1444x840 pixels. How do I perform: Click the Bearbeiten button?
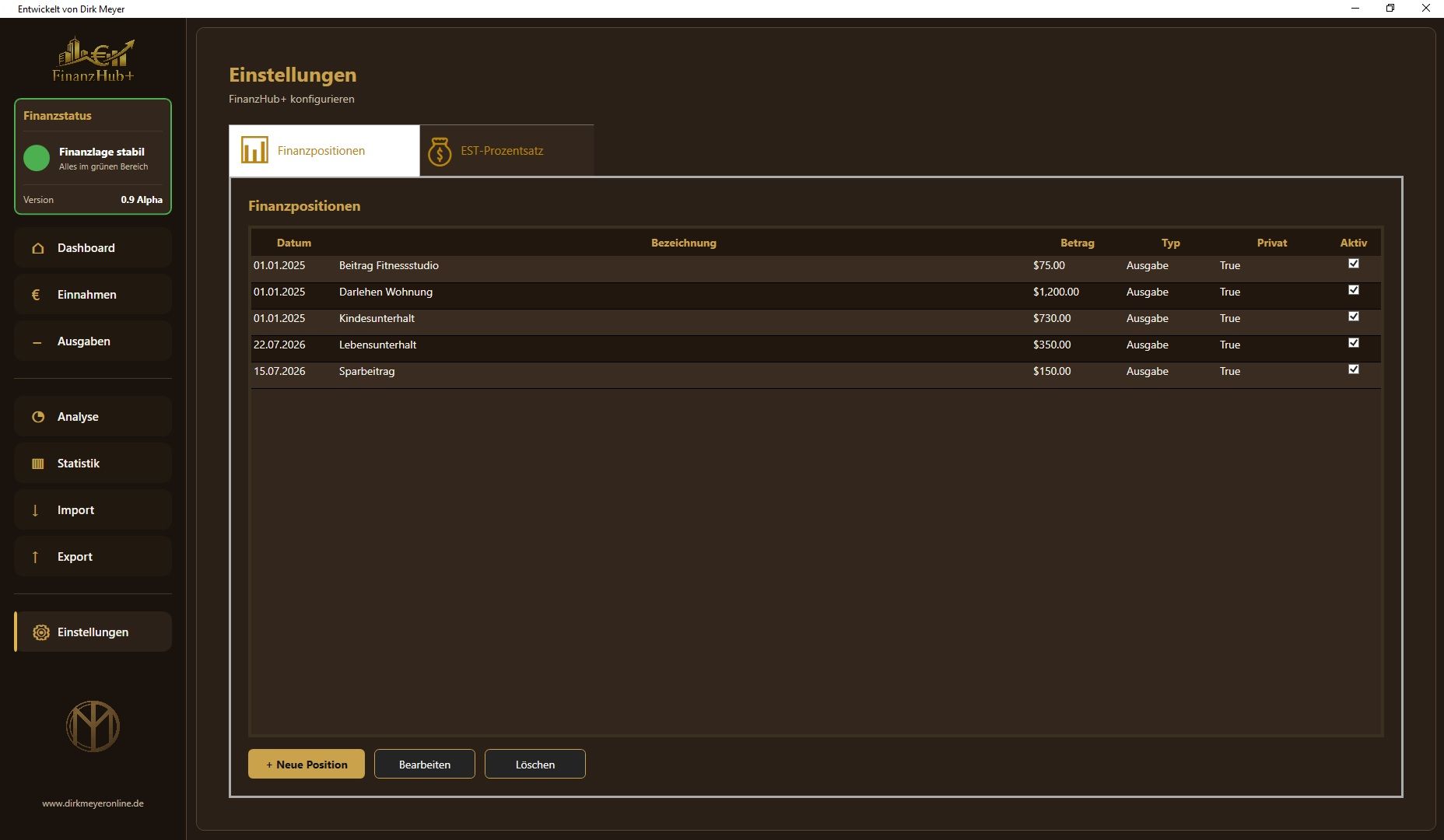point(425,765)
